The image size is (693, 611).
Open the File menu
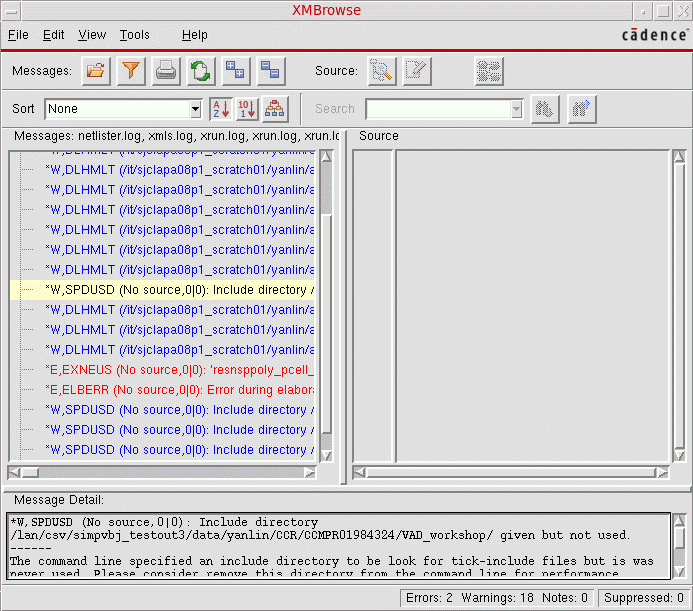(x=18, y=35)
